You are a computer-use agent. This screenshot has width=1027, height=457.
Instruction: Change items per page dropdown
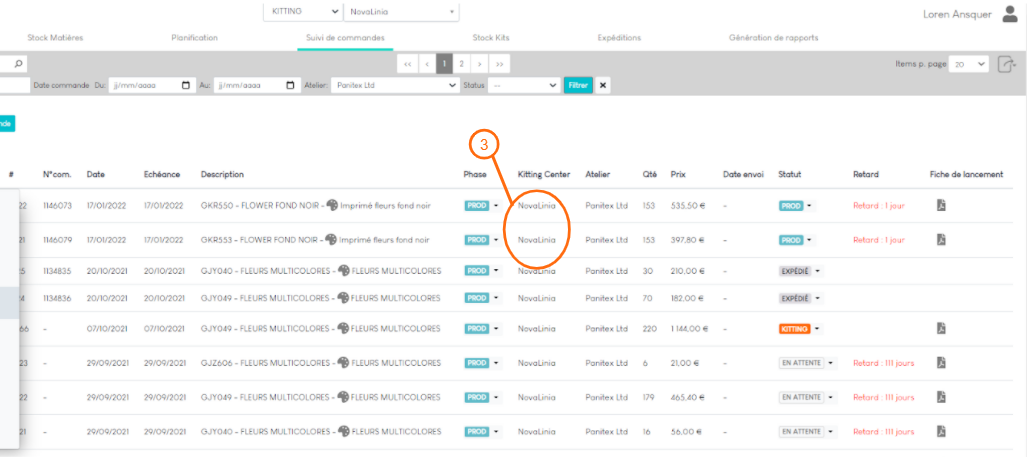tap(969, 64)
